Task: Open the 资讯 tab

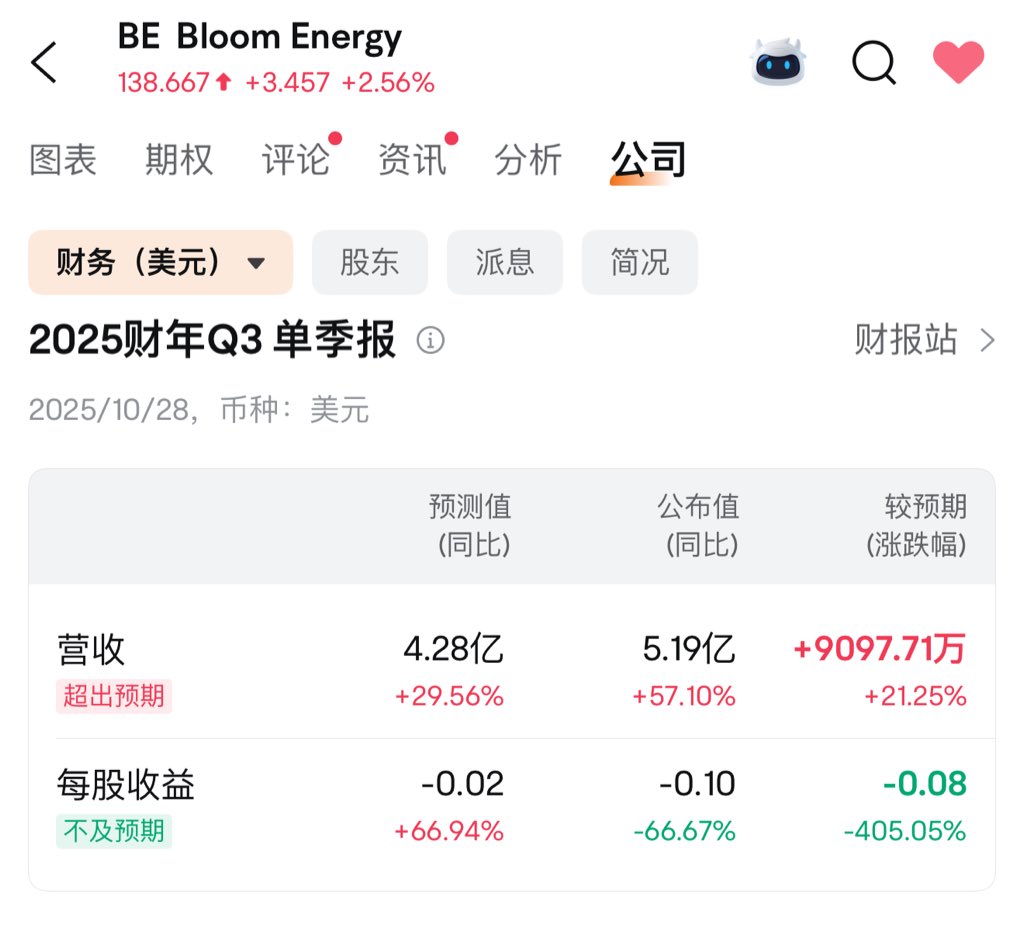Action: (412, 160)
